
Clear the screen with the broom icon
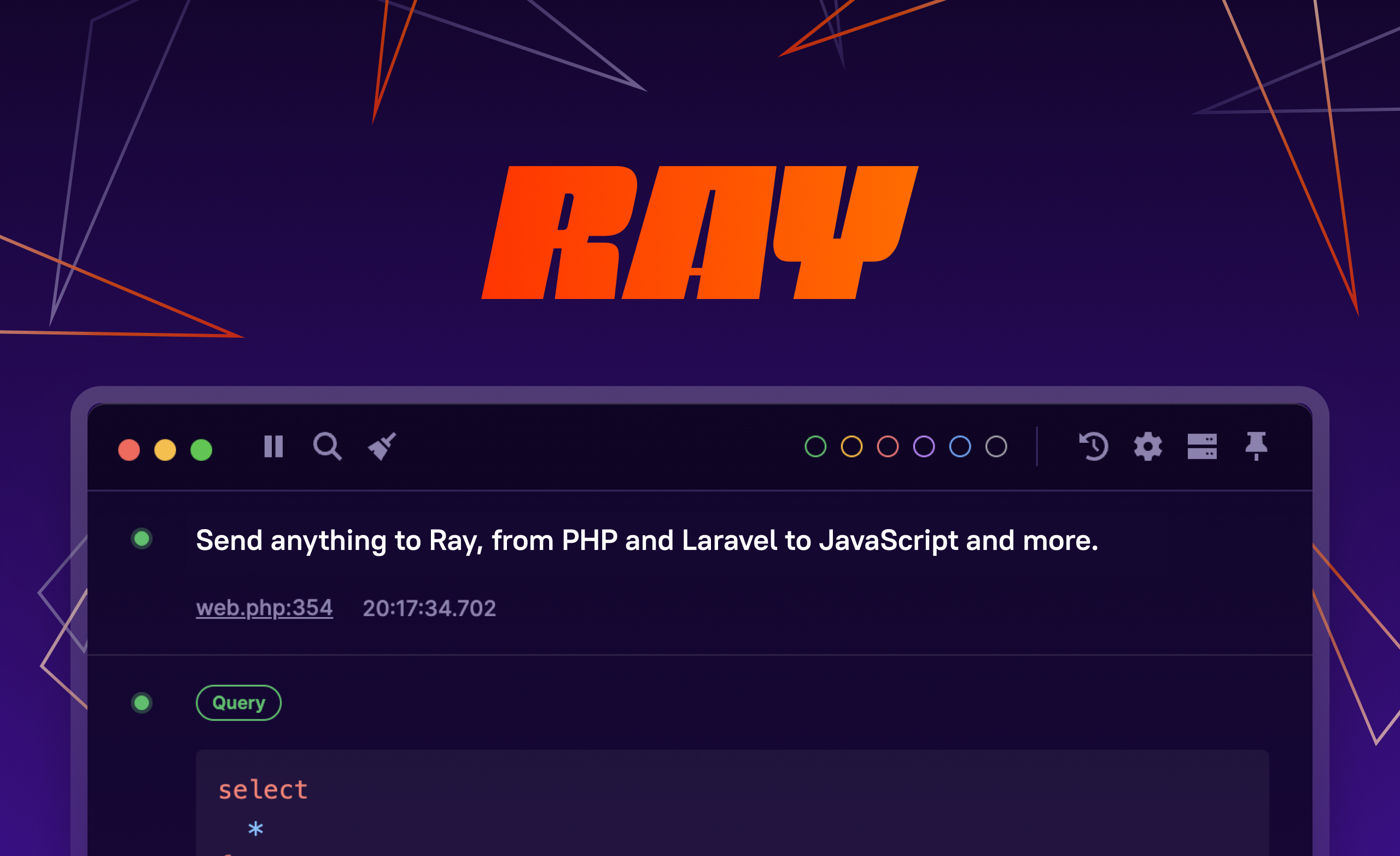(x=381, y=448)
